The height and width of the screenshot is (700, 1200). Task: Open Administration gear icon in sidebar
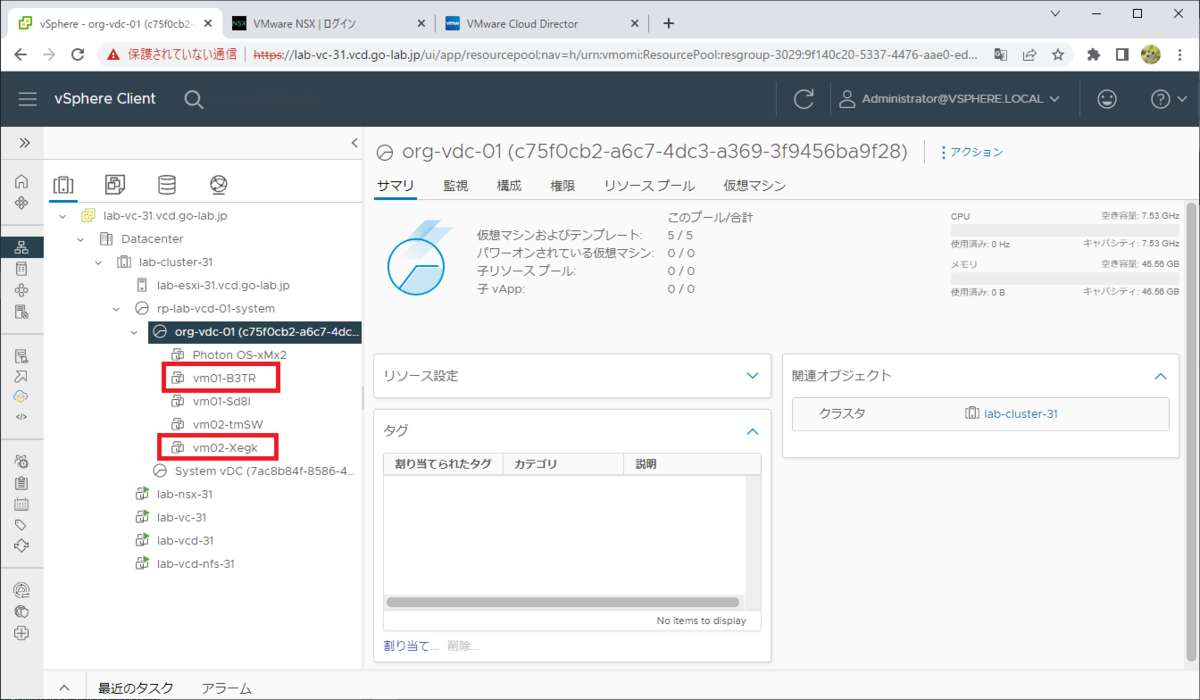22,461
